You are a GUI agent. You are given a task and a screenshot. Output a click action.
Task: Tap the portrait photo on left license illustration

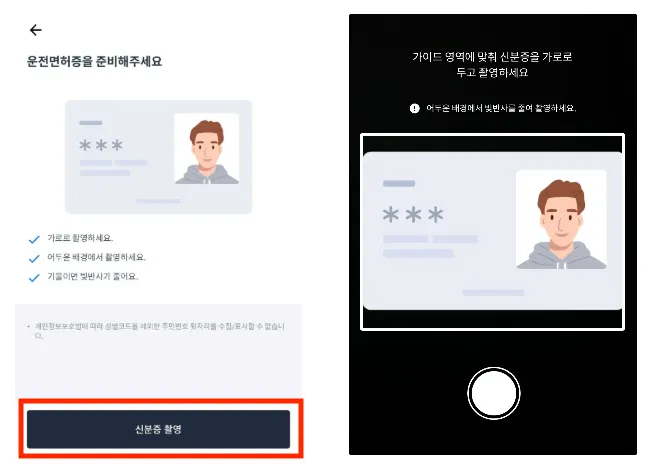206,148
